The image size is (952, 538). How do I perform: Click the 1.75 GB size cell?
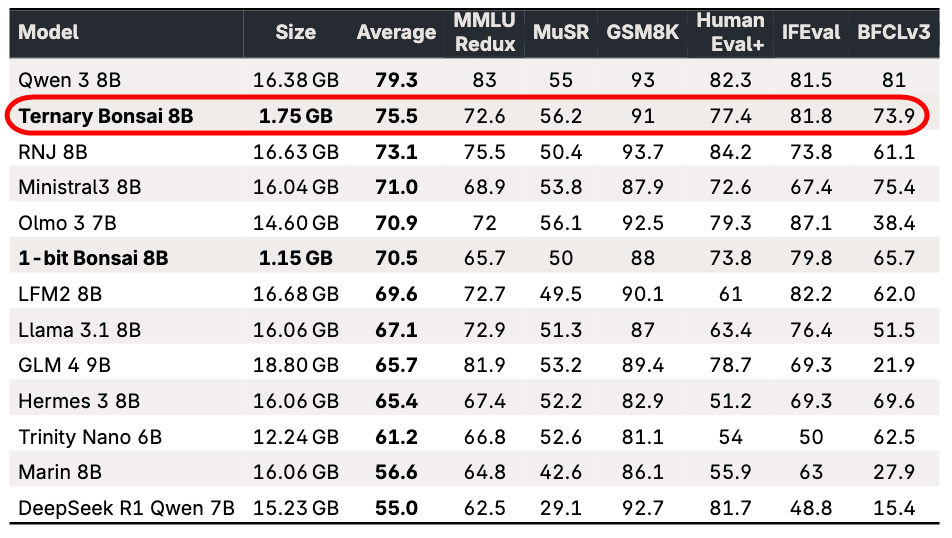(295, 116)
